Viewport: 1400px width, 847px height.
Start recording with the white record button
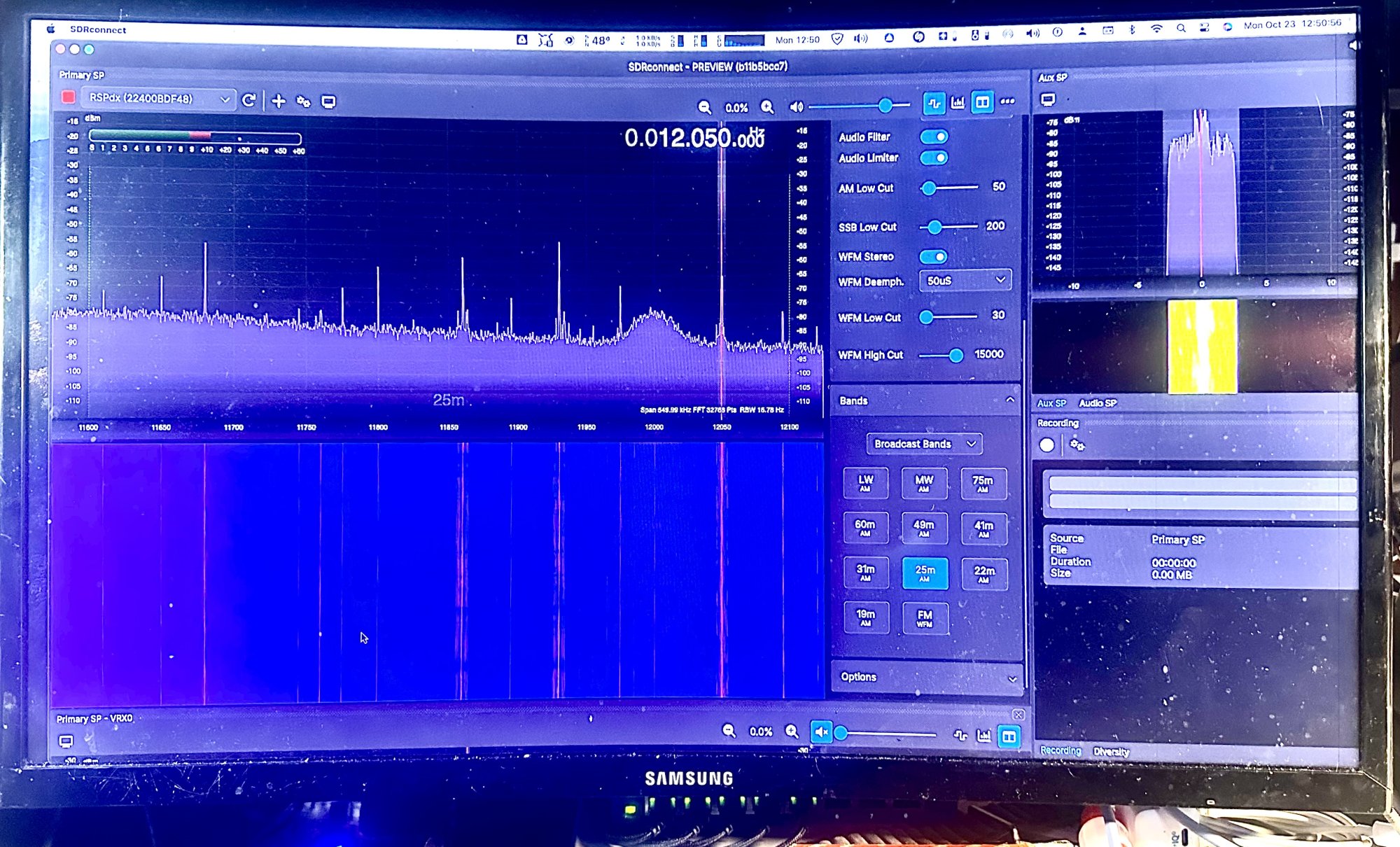pos(1046,444)
